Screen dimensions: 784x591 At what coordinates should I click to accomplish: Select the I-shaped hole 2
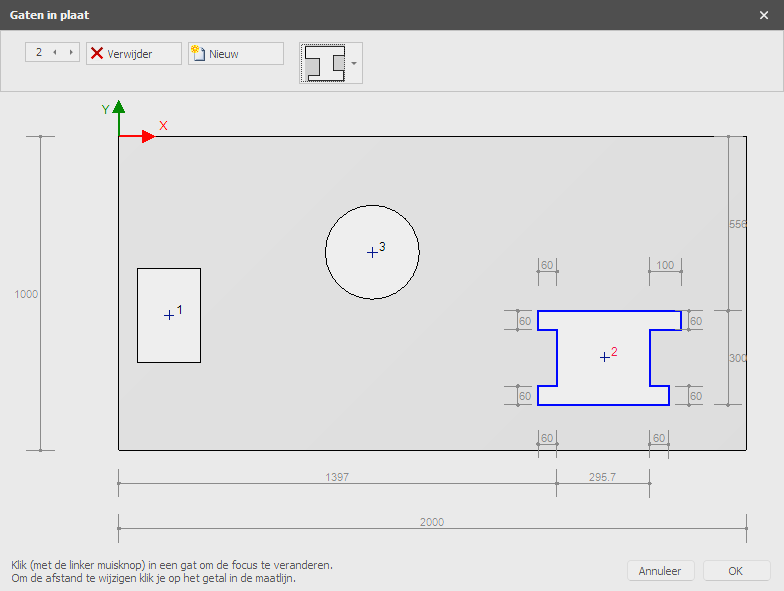tap(604, 357)
